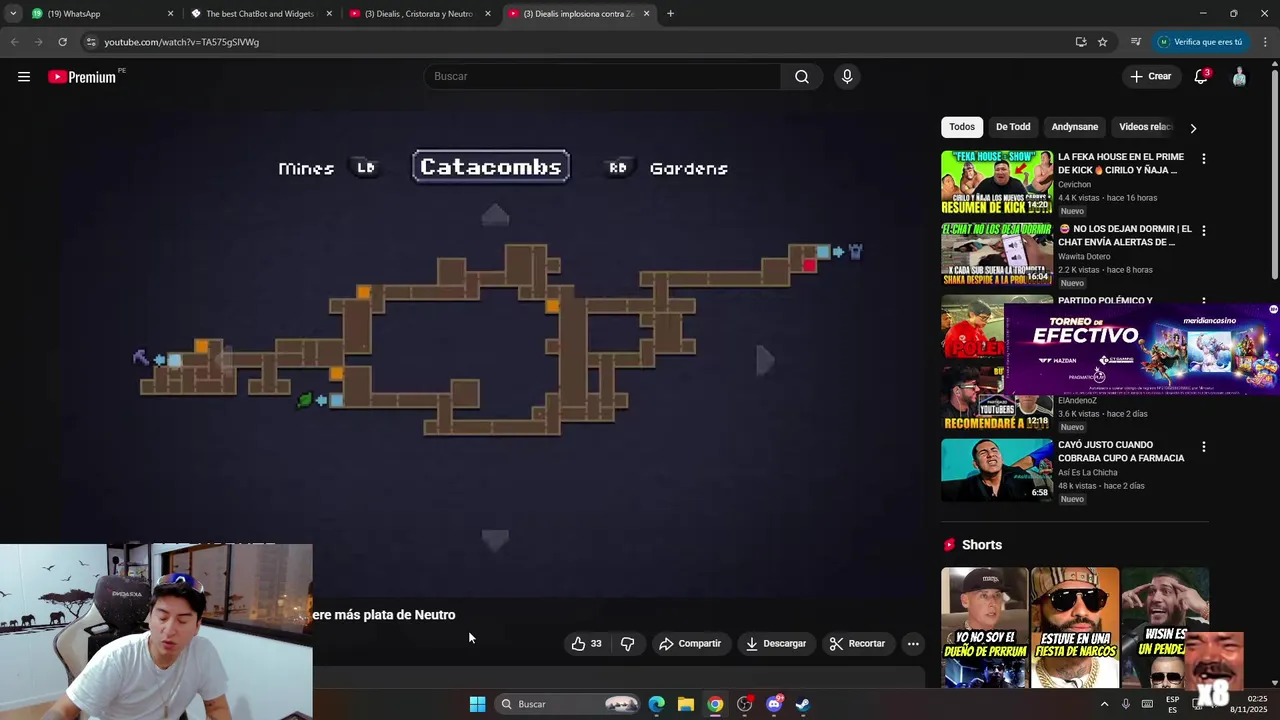Click the Torneo de Efectivo casino ad banner

(1142, 349)
